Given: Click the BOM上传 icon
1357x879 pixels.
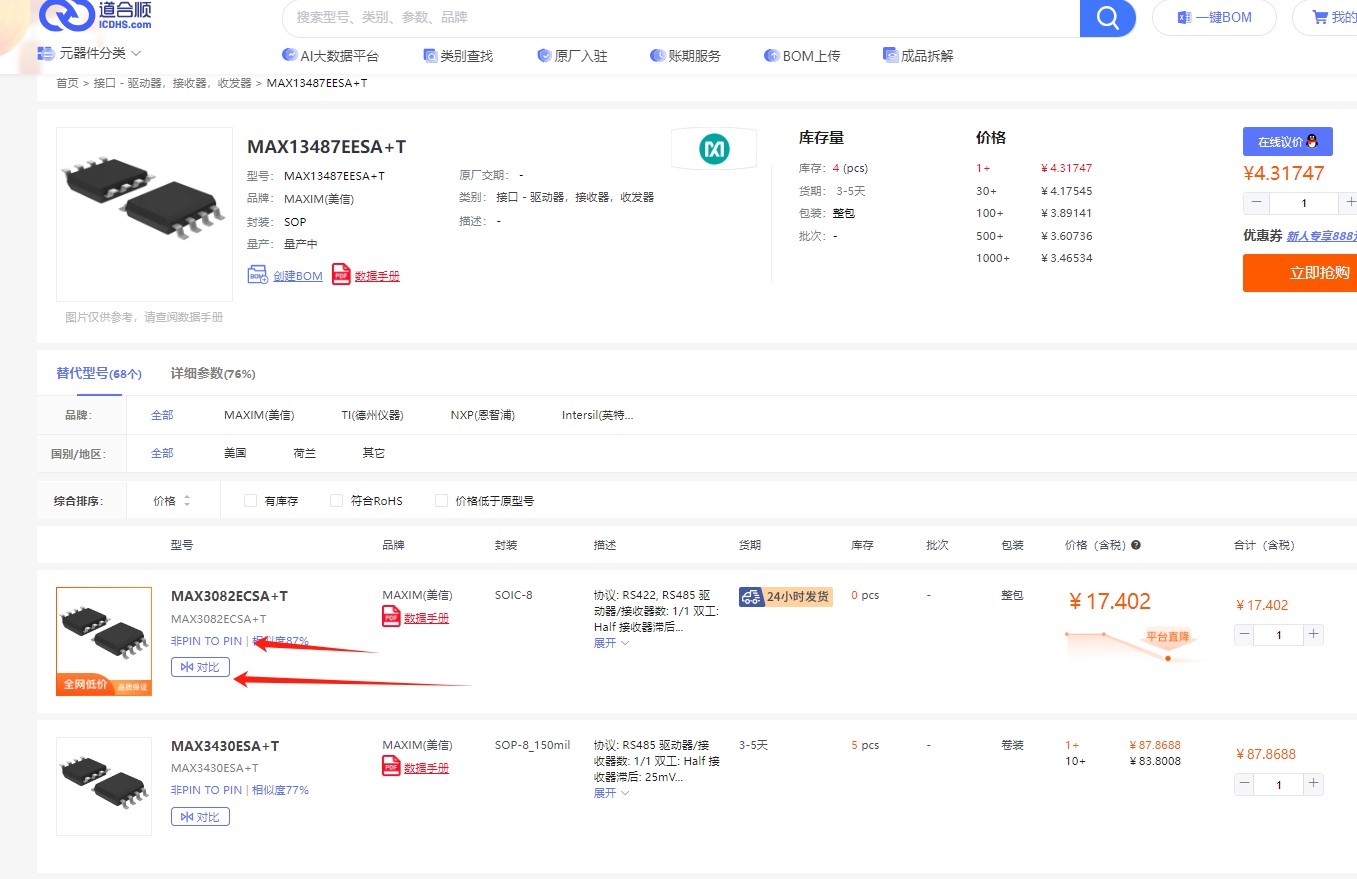Looking at the screenshot, I should pos(771,55).
